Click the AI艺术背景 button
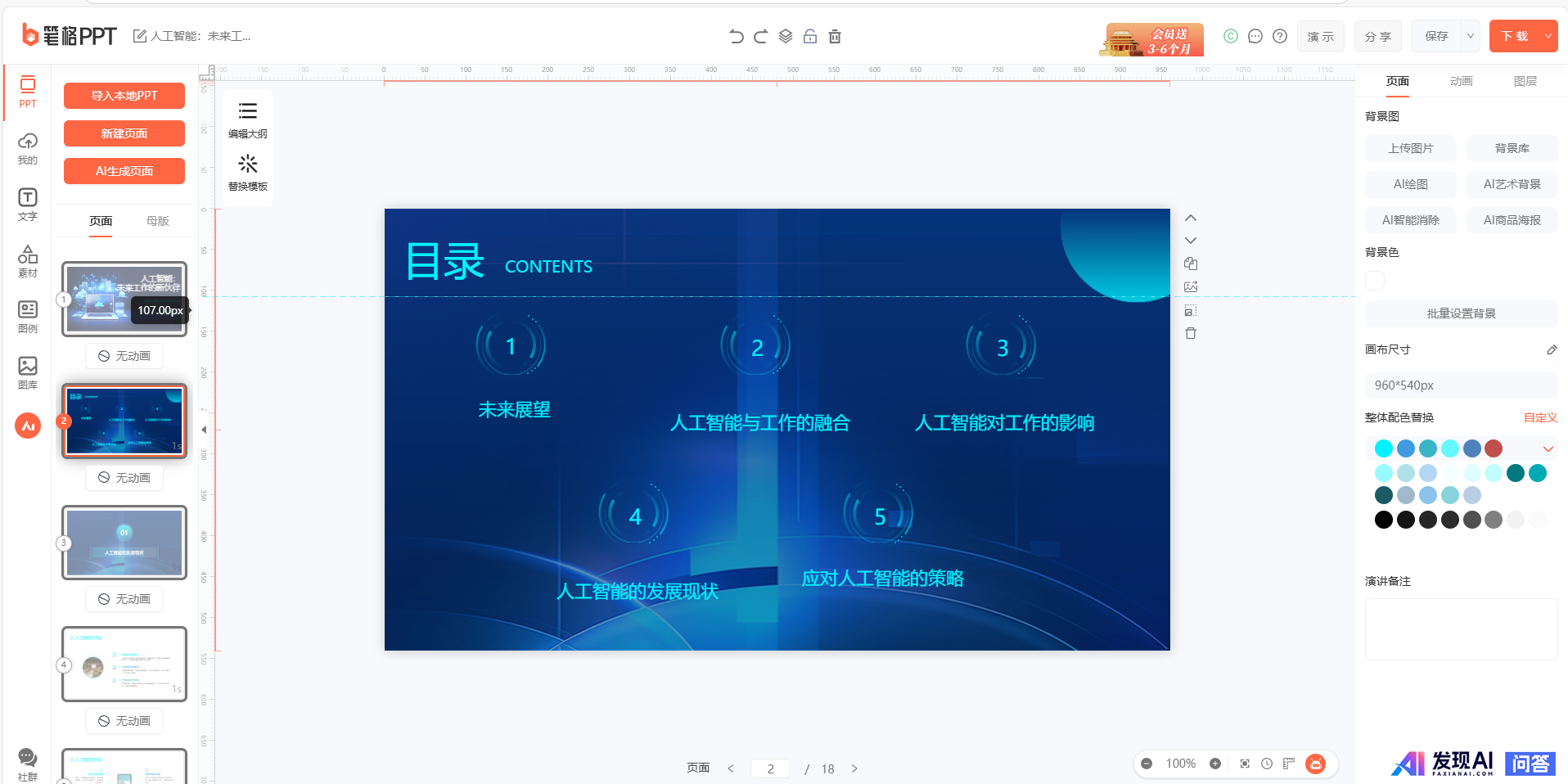This screenshot has height=784, width=1568. pos(1512,184)
